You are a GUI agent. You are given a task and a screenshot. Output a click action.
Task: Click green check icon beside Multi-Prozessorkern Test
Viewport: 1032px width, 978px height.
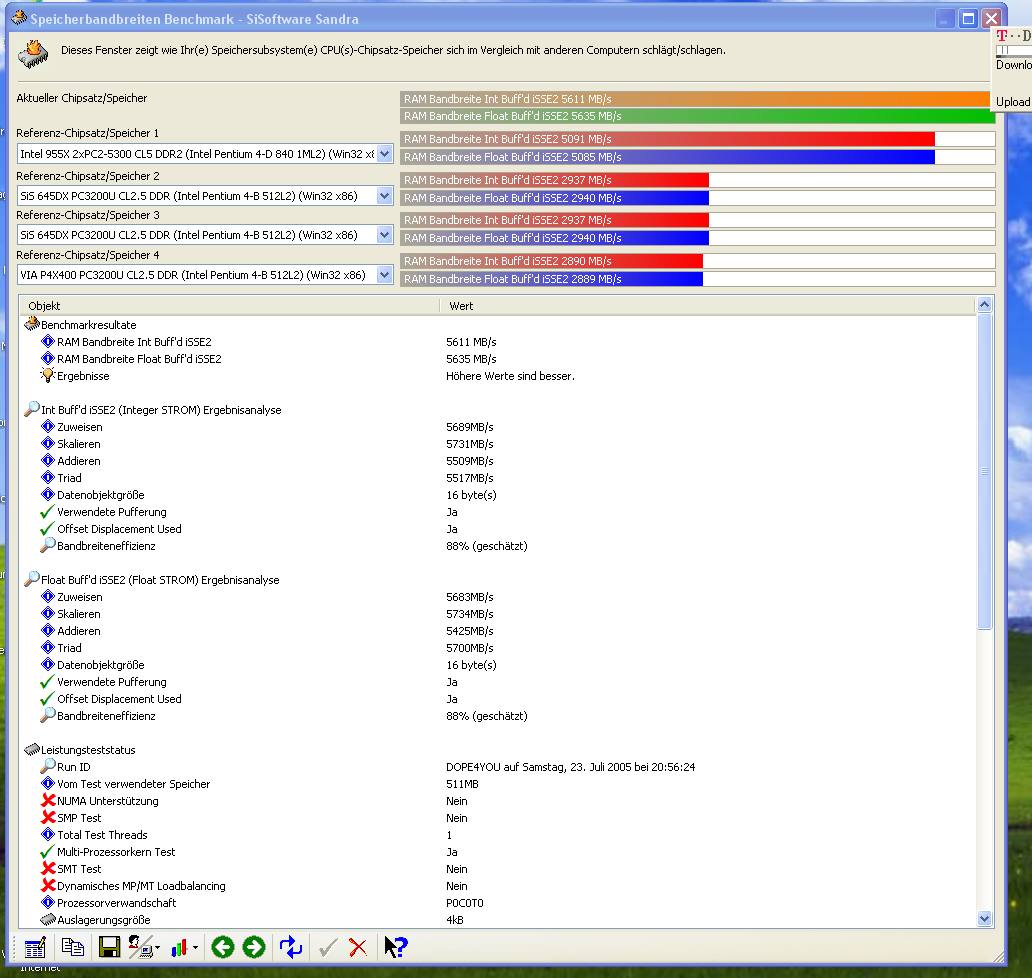coord(47,851)
